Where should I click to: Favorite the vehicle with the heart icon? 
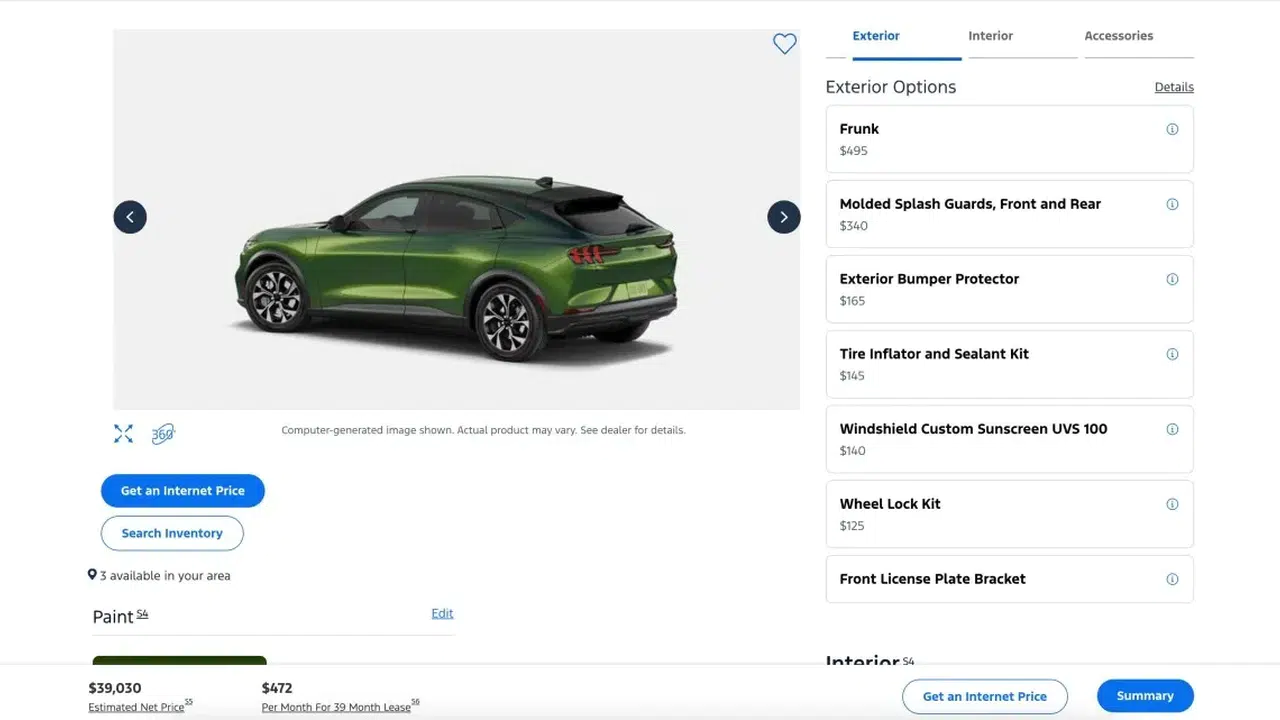tap(784, 43)
